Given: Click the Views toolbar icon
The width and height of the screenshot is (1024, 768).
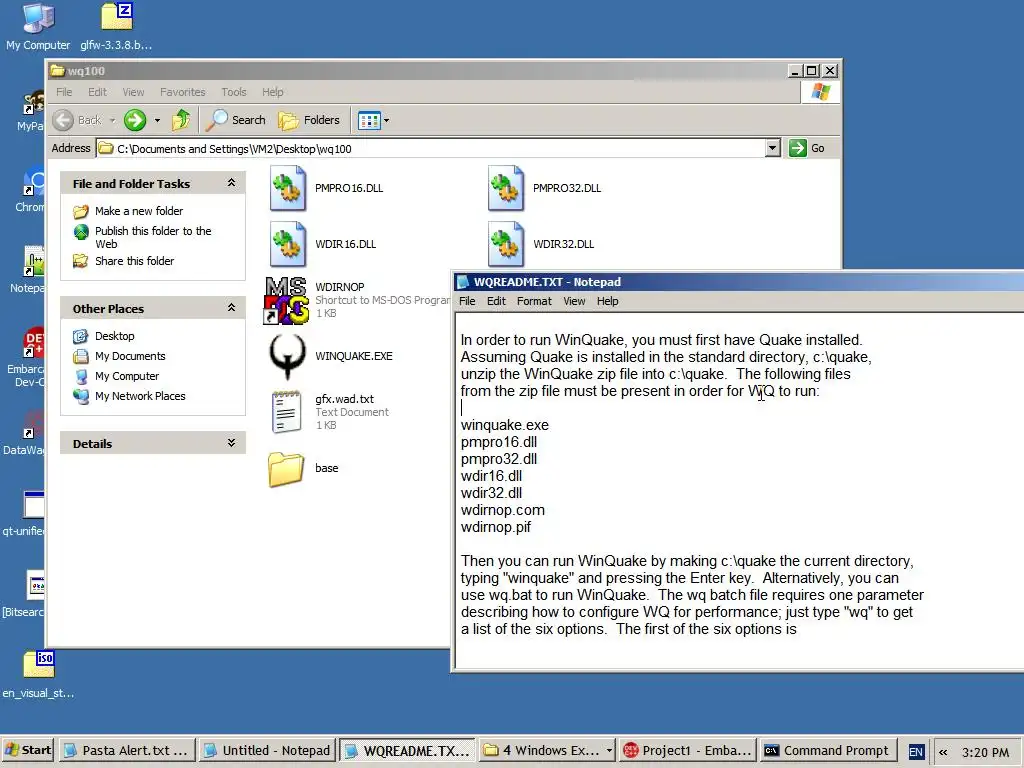Looking at the screenshot, I should (369, 120).
